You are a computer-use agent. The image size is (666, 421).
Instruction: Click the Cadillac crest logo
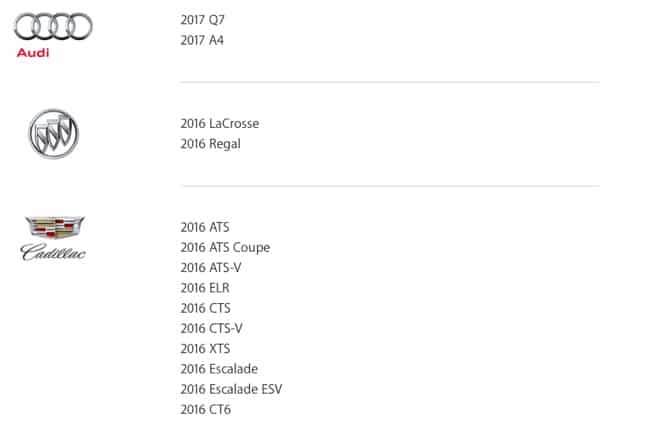coord(53,227)
